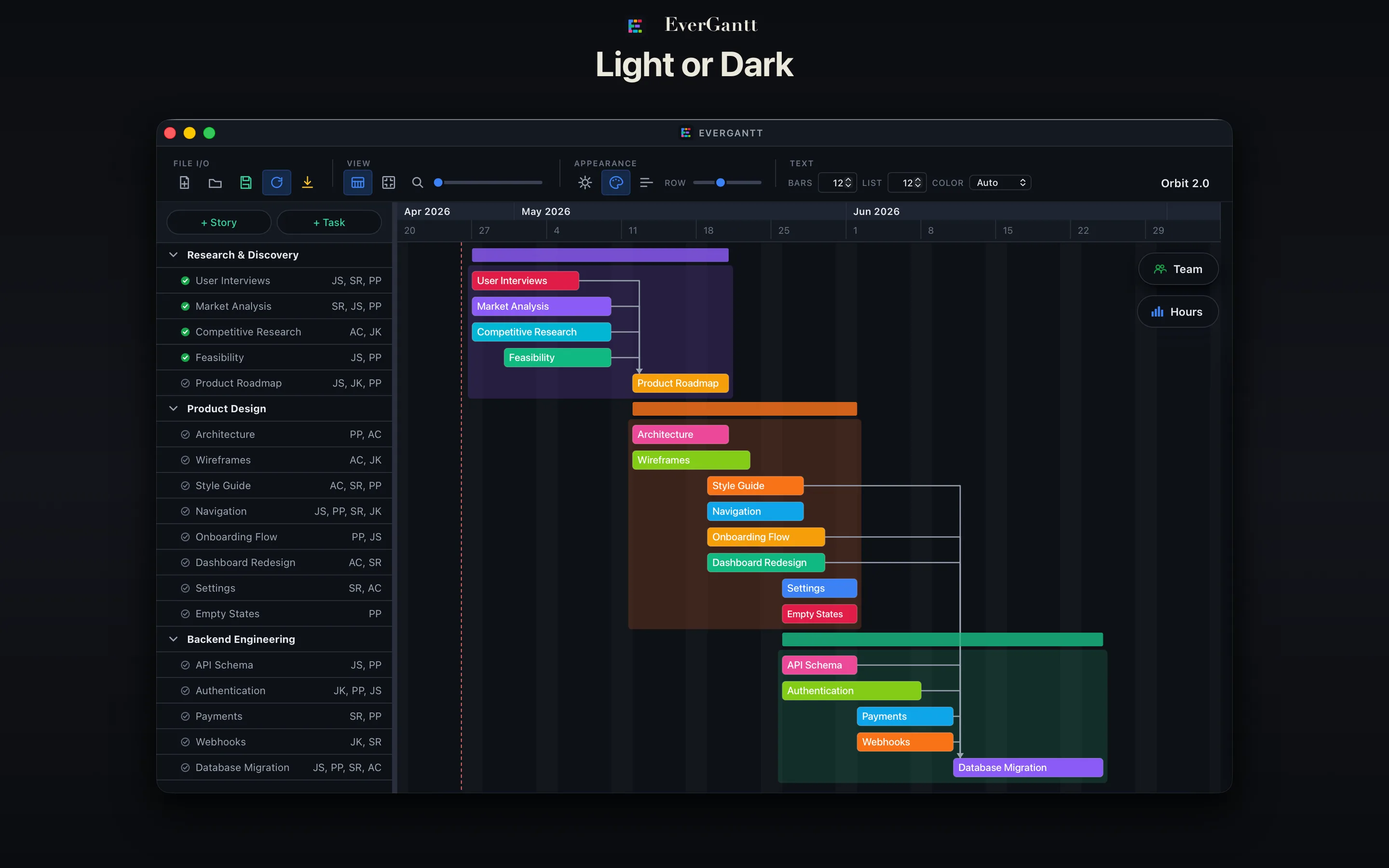Image resolution: width=1389 pixels, height=868 pixels.
Task: Click the refresh icon in File I/O
Action: [276, 182]
